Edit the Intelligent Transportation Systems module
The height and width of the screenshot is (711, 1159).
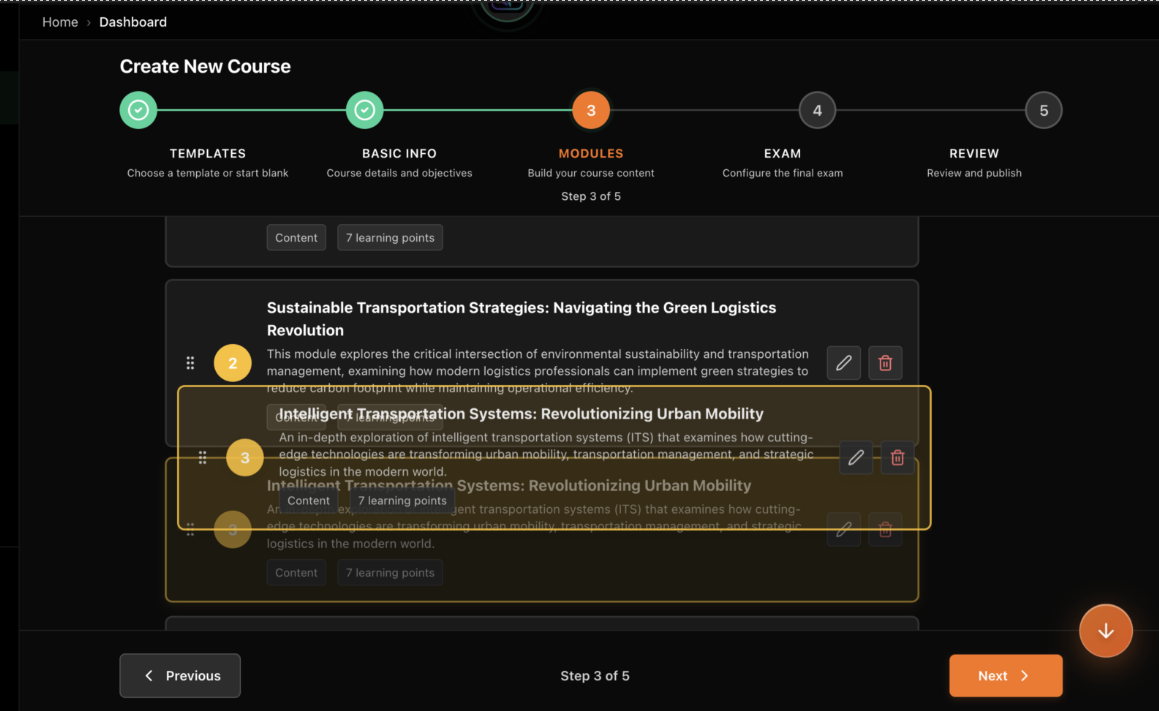[856, 457]
